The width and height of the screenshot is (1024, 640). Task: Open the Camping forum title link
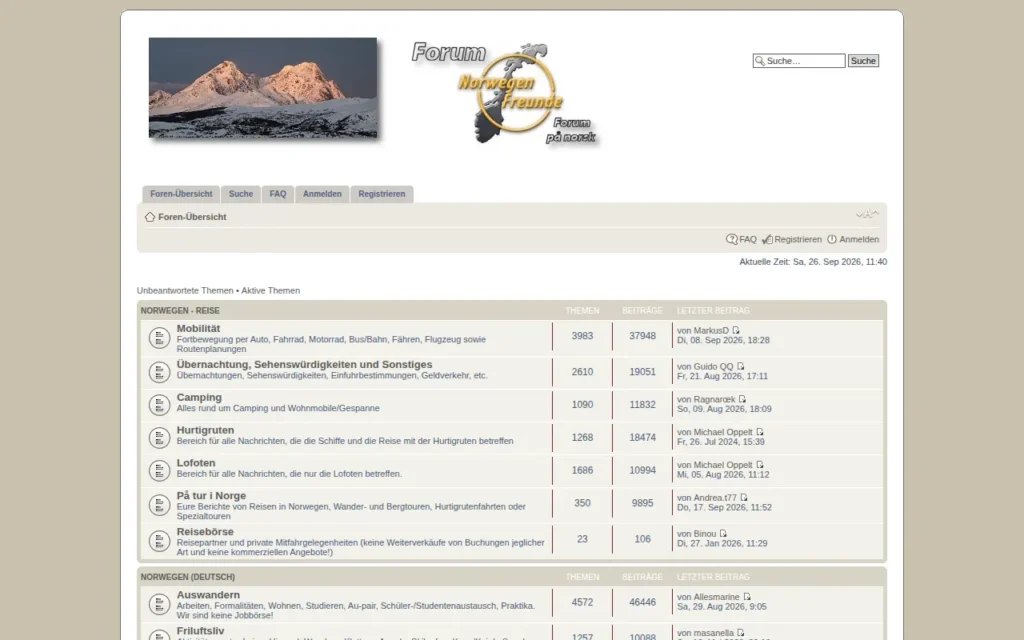click(199, 397)
